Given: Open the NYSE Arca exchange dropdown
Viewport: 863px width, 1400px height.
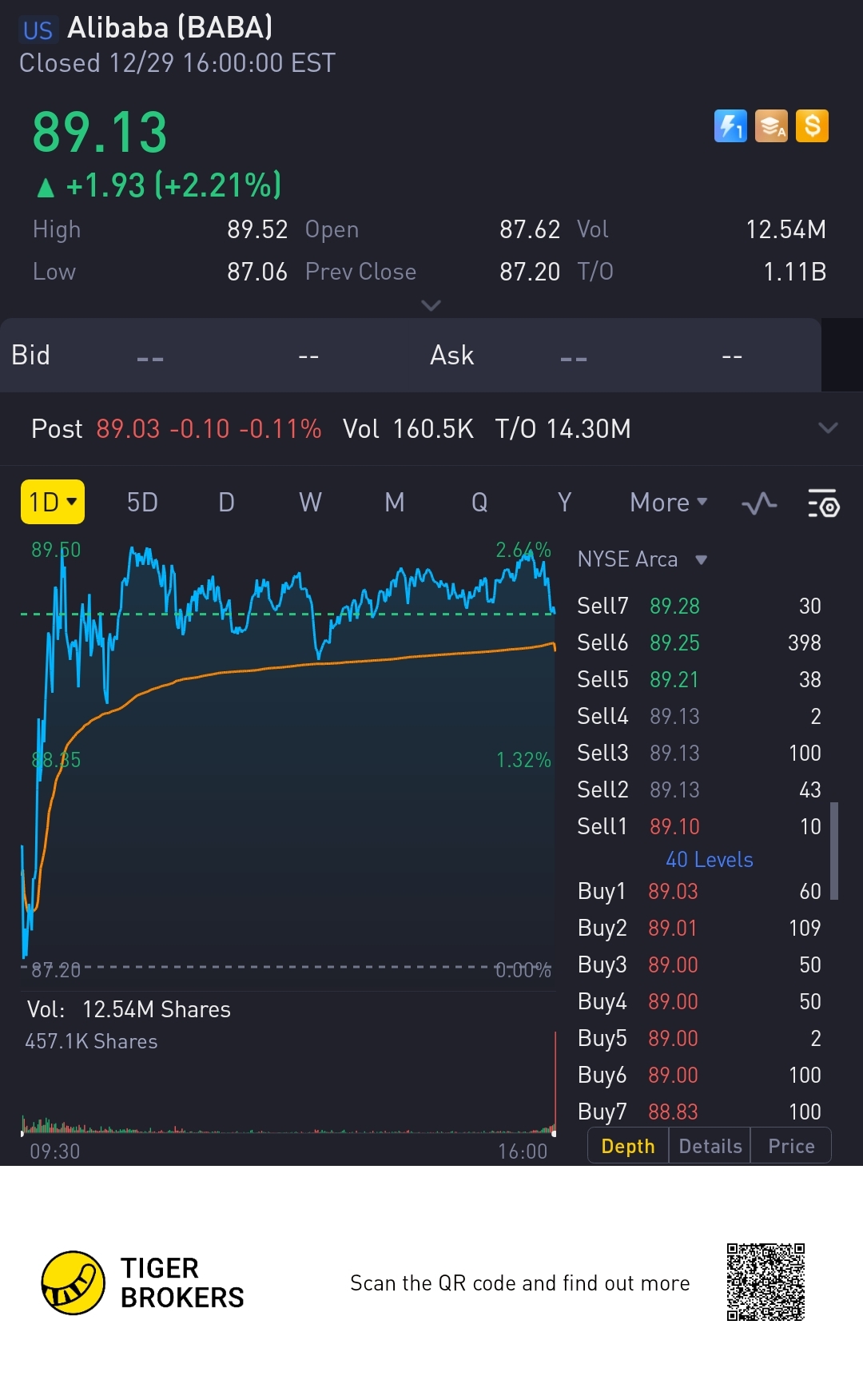Looking at the screenshot, I should coord(642,559).
